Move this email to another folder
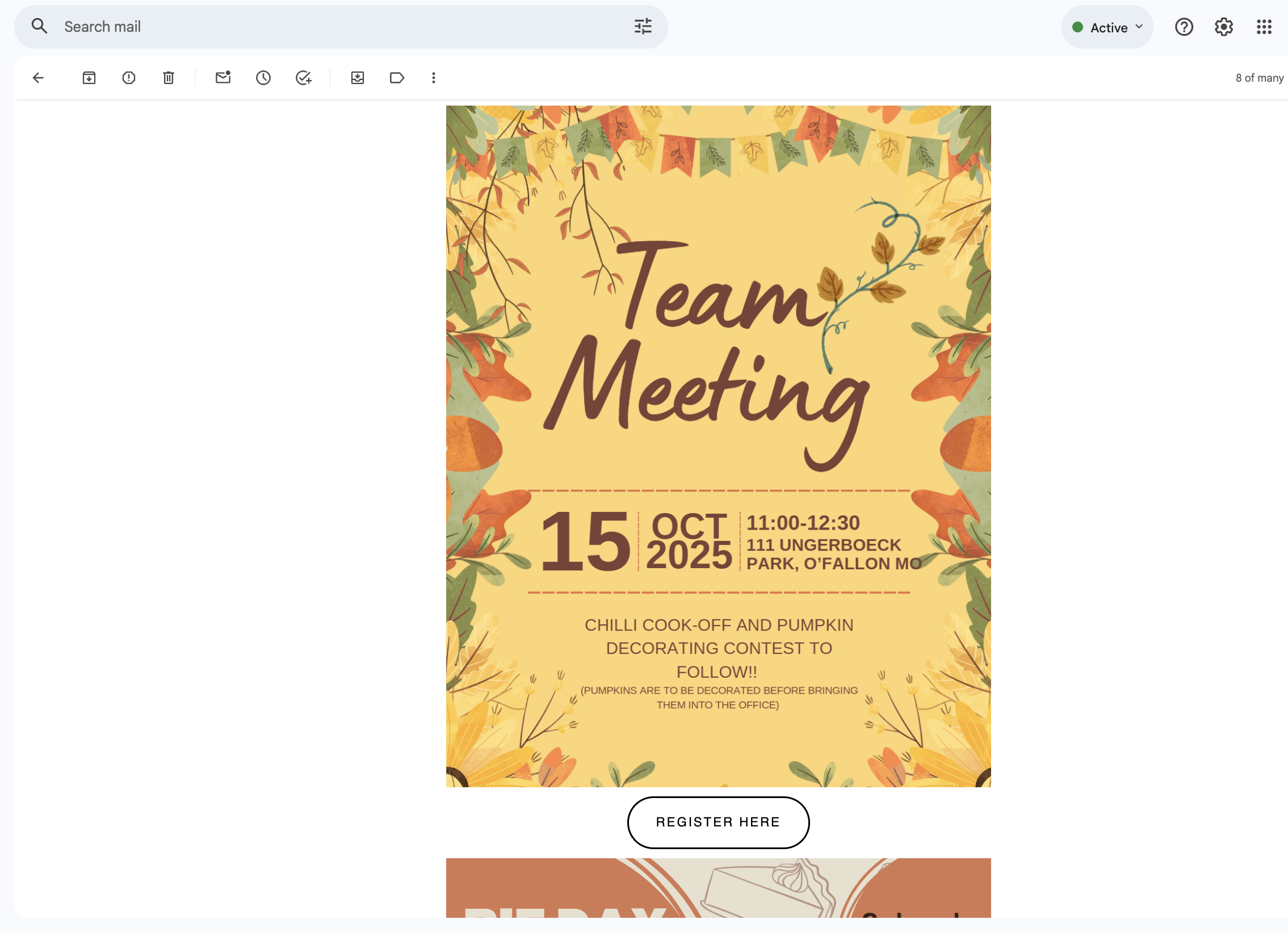The width and height of the screenshot is (1288, 932). 357,78
